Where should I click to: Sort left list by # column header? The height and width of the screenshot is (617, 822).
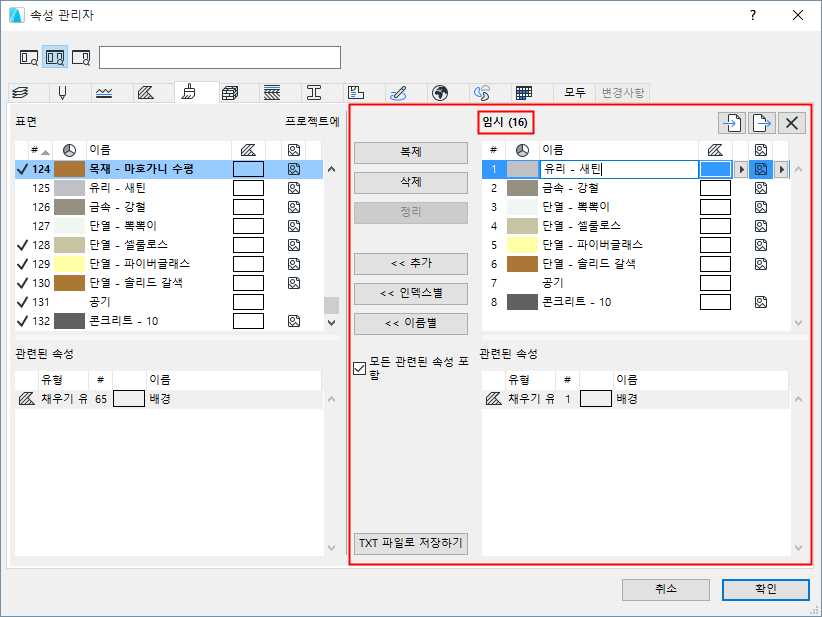click(40, 150)
